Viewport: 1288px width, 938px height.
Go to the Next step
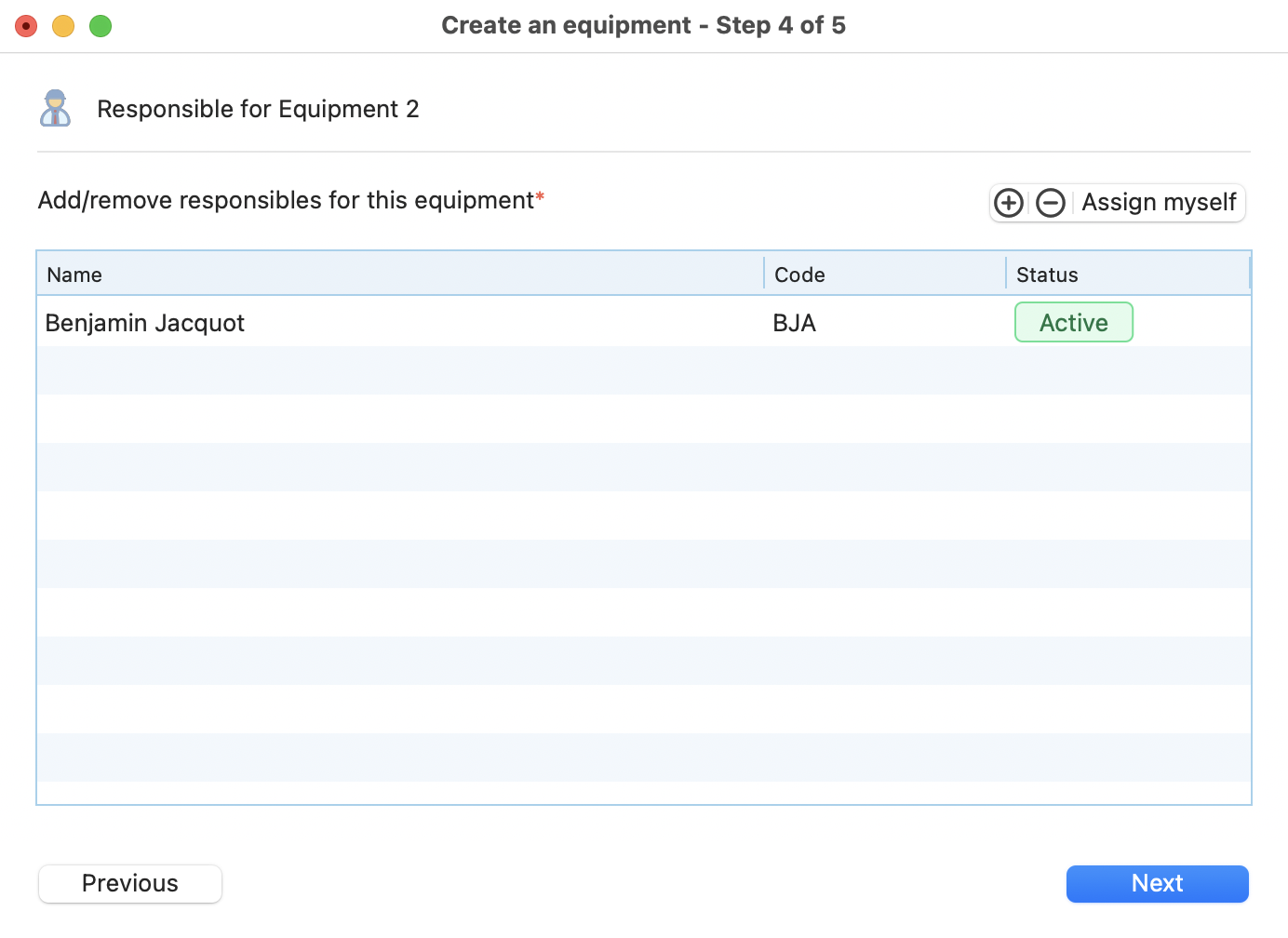click(x=1157, y=883)
